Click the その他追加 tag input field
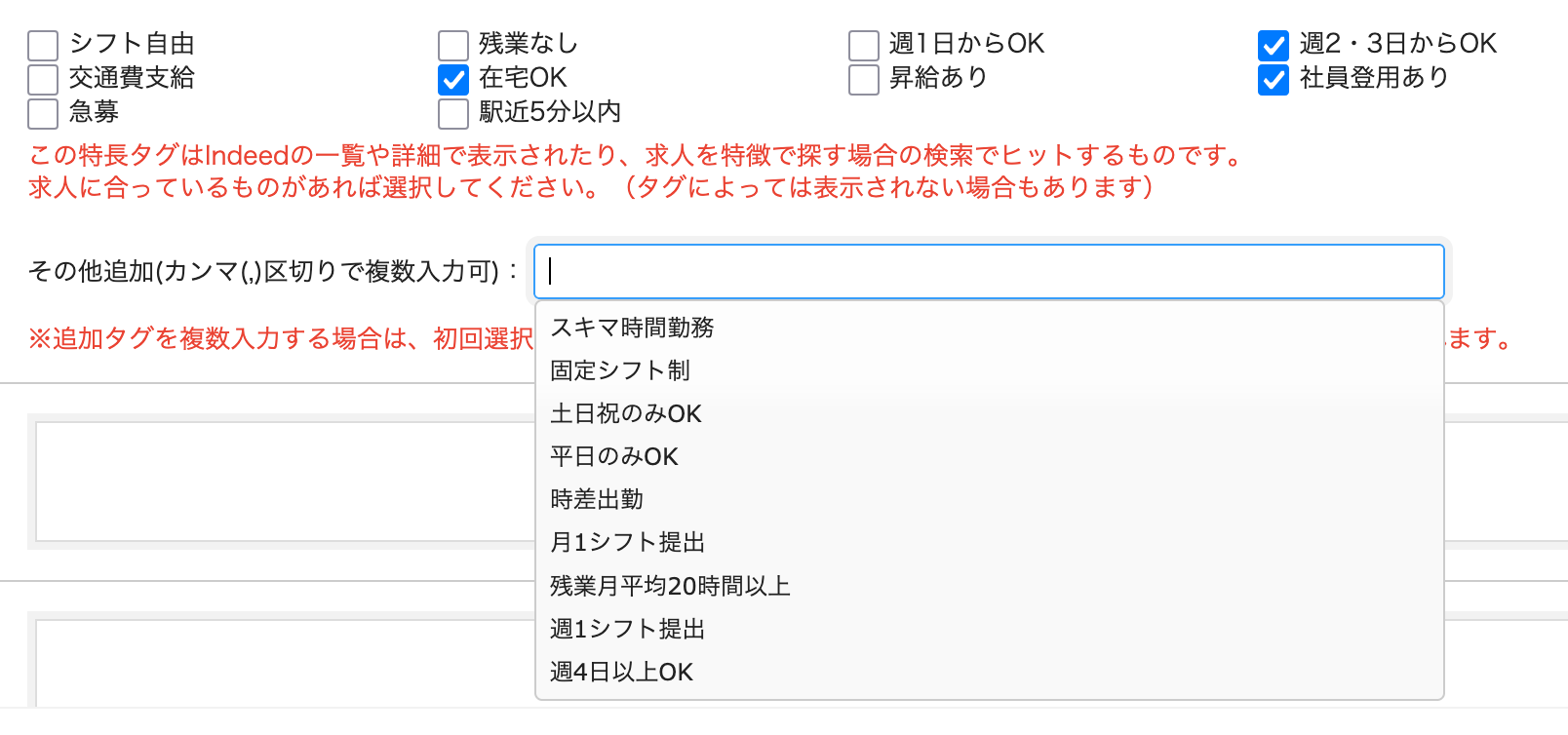 (x=989, y=271)
